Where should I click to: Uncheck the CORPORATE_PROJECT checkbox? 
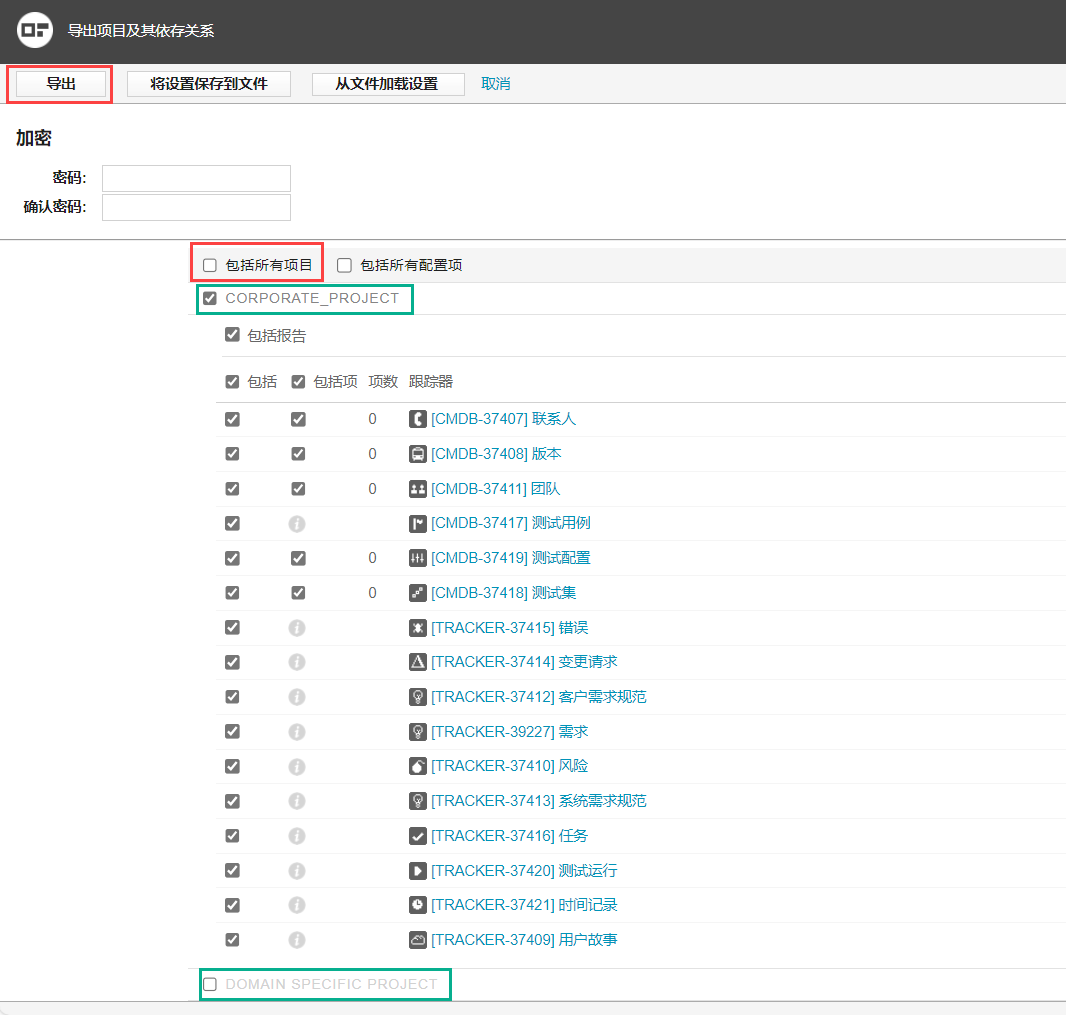pos(210,298)
